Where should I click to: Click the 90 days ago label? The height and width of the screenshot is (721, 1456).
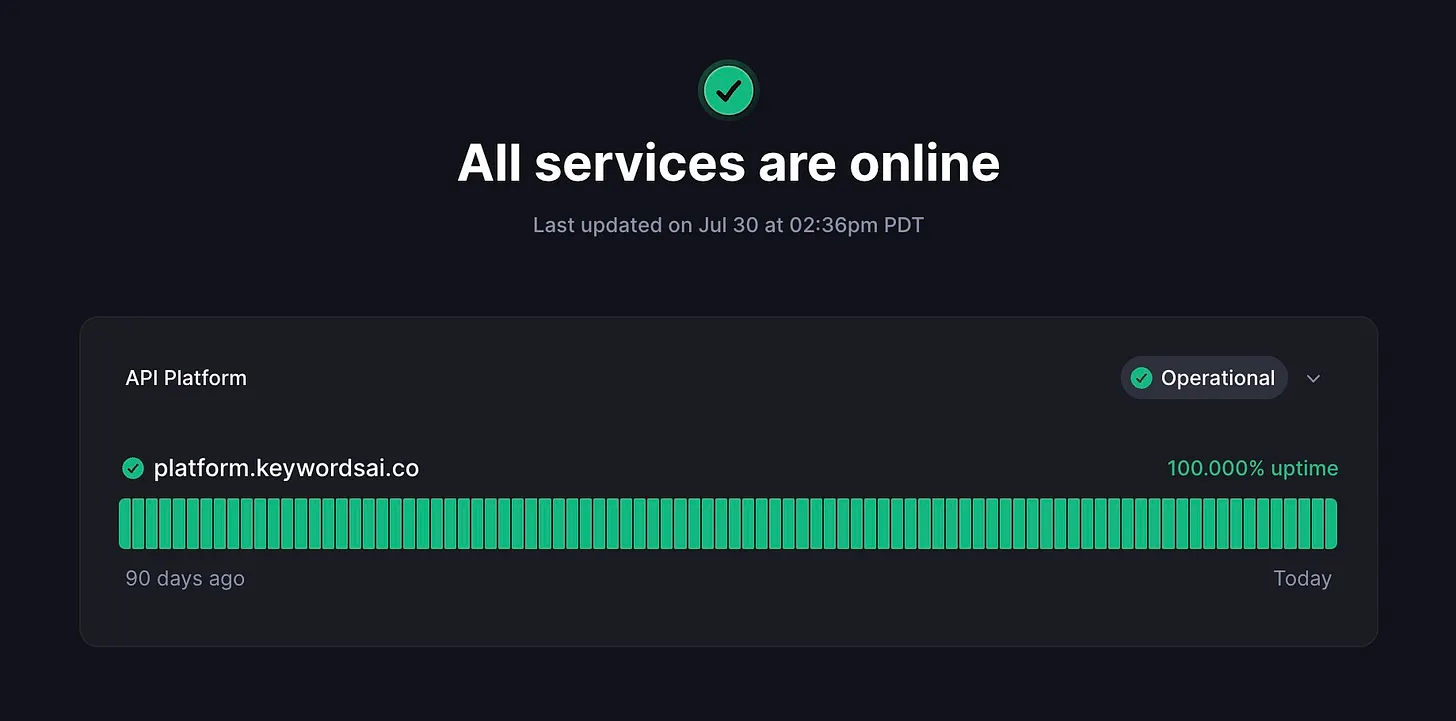tap(184, 578)
